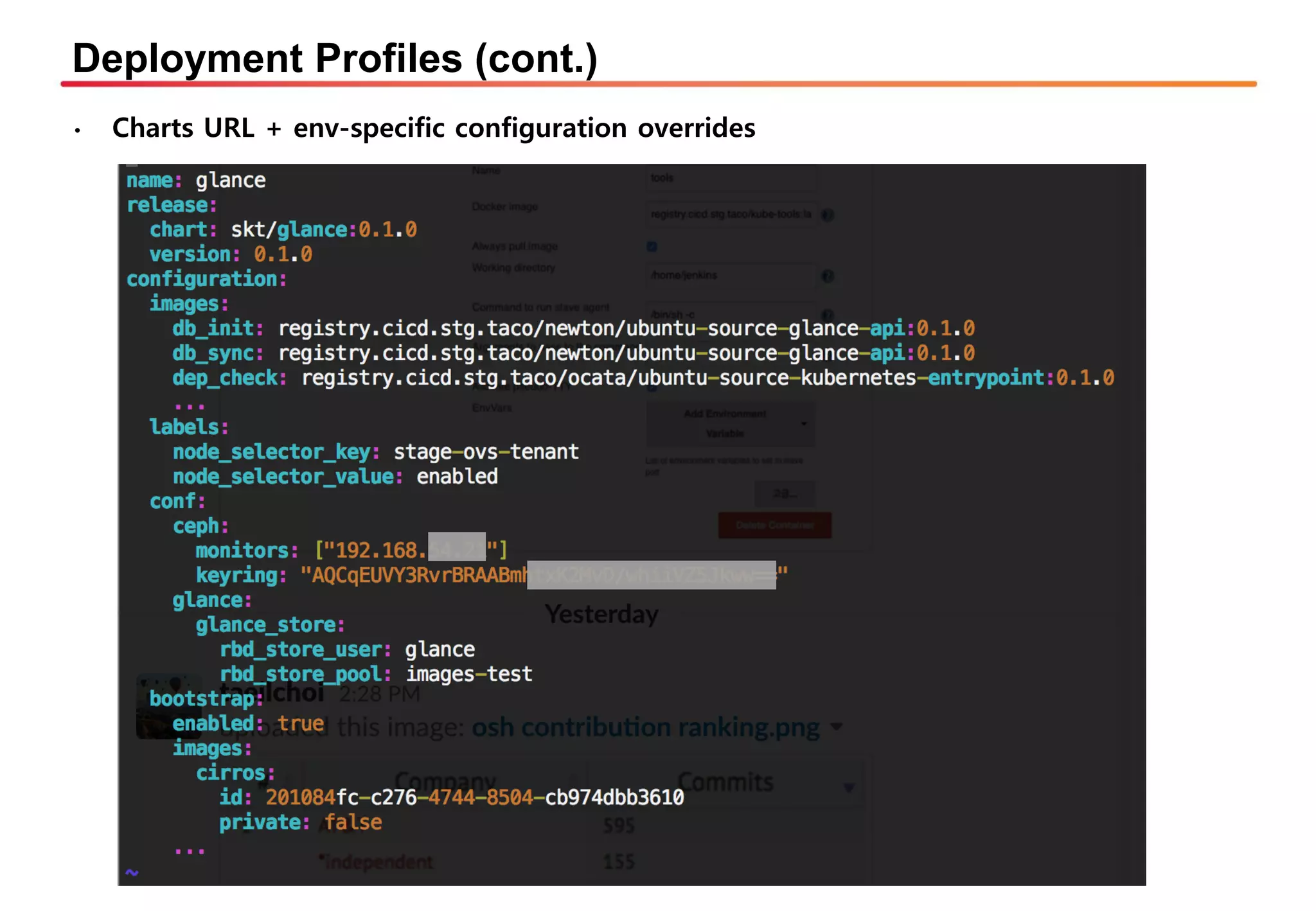1316x911 pixels.
Task: Click the 'bootstrap:' key
Action: click(206, 698)
